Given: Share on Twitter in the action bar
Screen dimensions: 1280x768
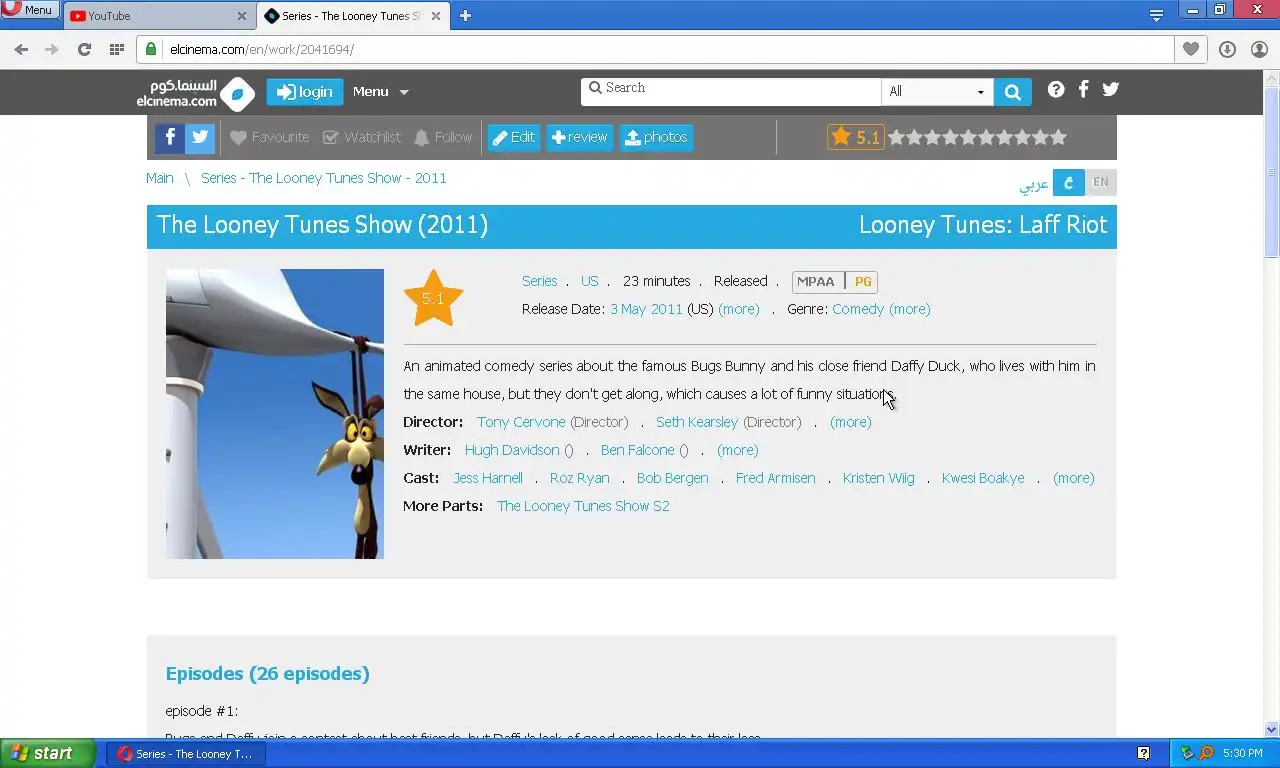Looking at the screenshot, I should point(200,137).
